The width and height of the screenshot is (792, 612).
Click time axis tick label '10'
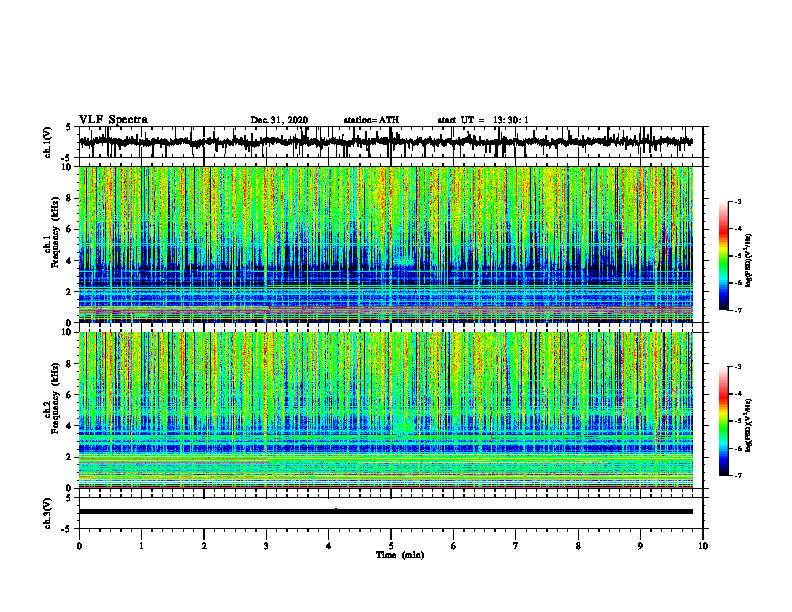click(x=703, y=546)
